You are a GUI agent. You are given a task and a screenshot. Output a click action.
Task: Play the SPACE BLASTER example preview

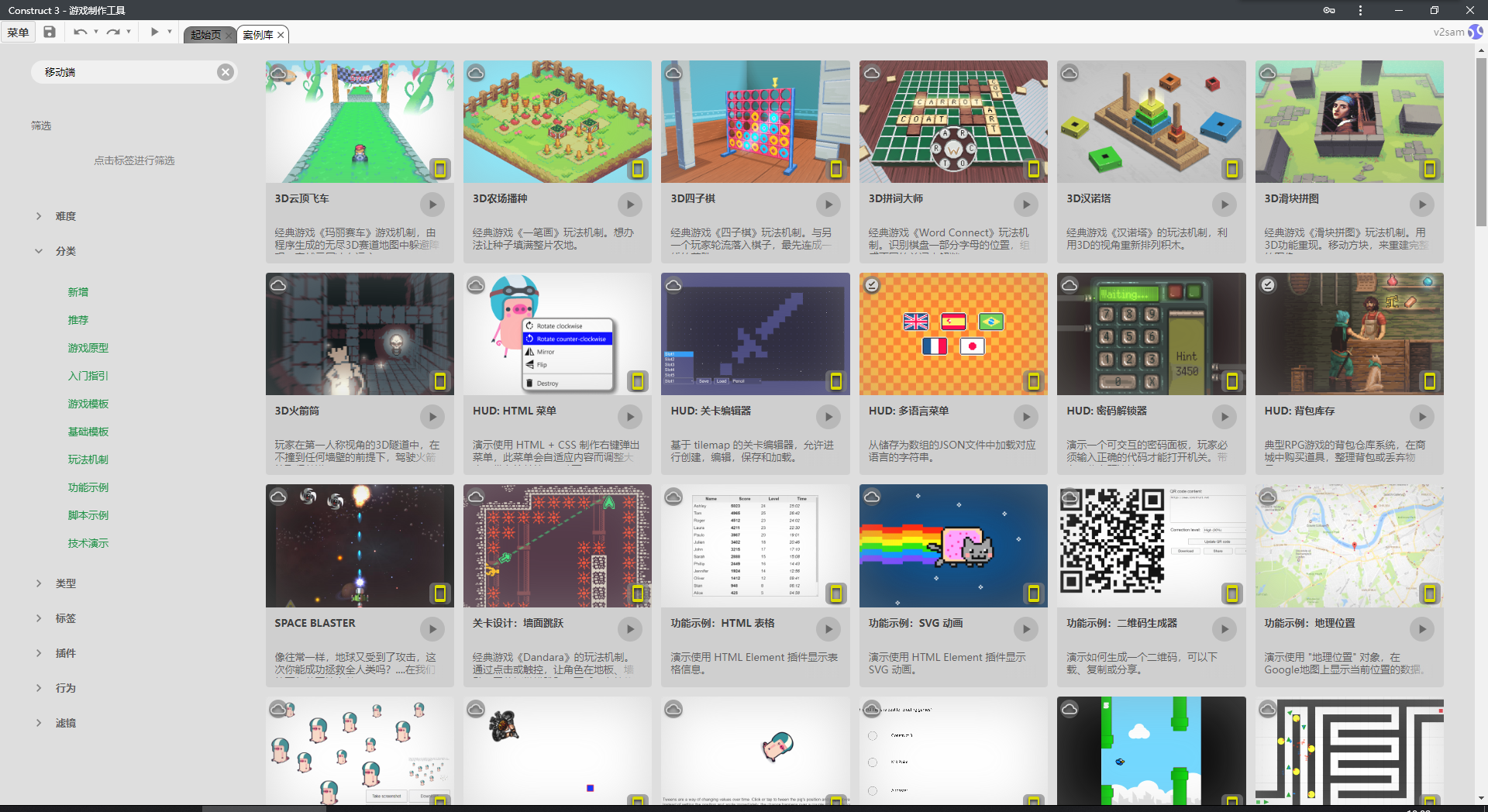click(432, 629)
